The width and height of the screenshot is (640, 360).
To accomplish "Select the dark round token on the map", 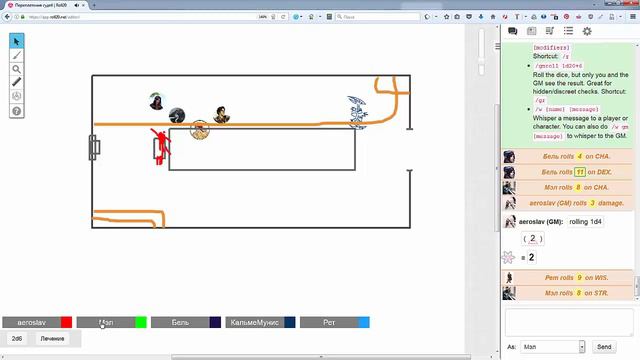I will point(177,116).
